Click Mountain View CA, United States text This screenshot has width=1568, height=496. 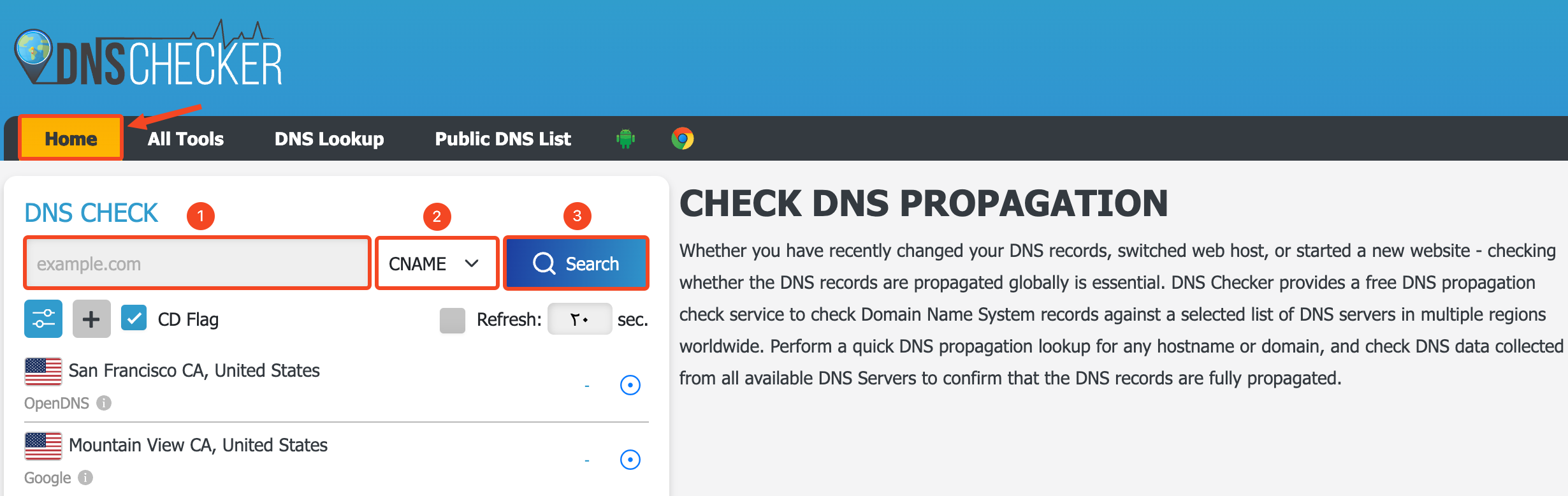click(x=198, y=445)
